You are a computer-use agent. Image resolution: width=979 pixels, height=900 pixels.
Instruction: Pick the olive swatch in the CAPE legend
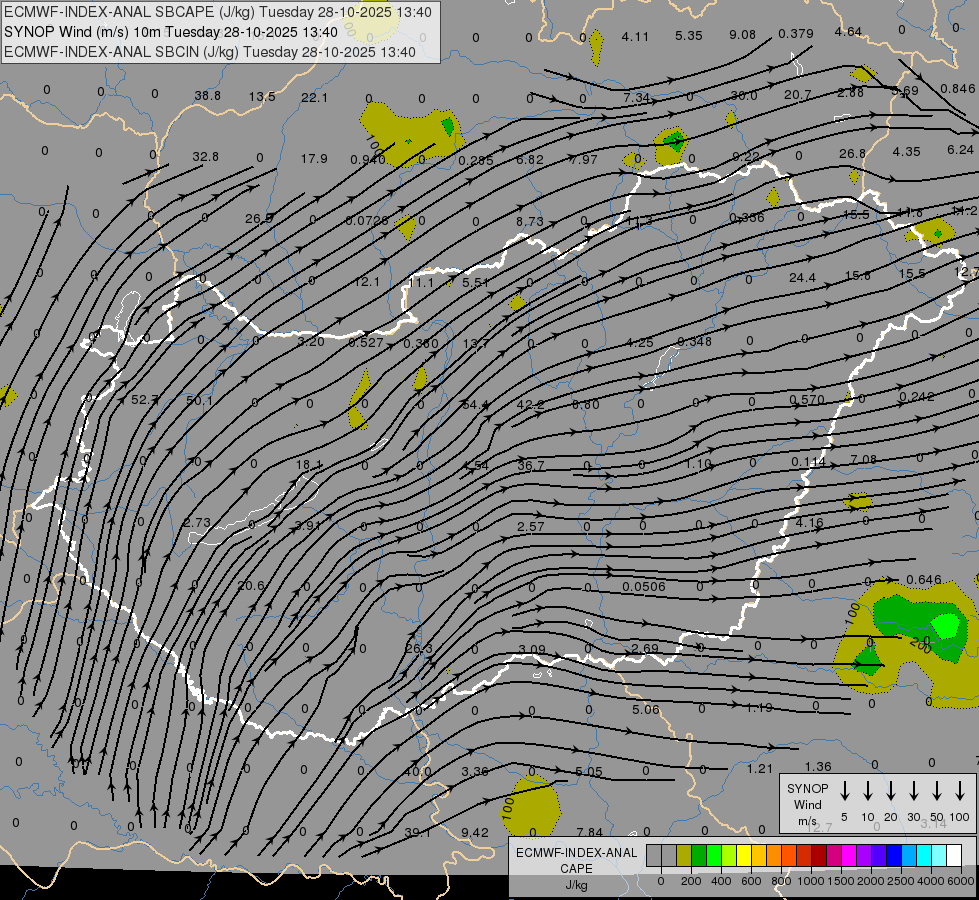[x=684, y=856]
